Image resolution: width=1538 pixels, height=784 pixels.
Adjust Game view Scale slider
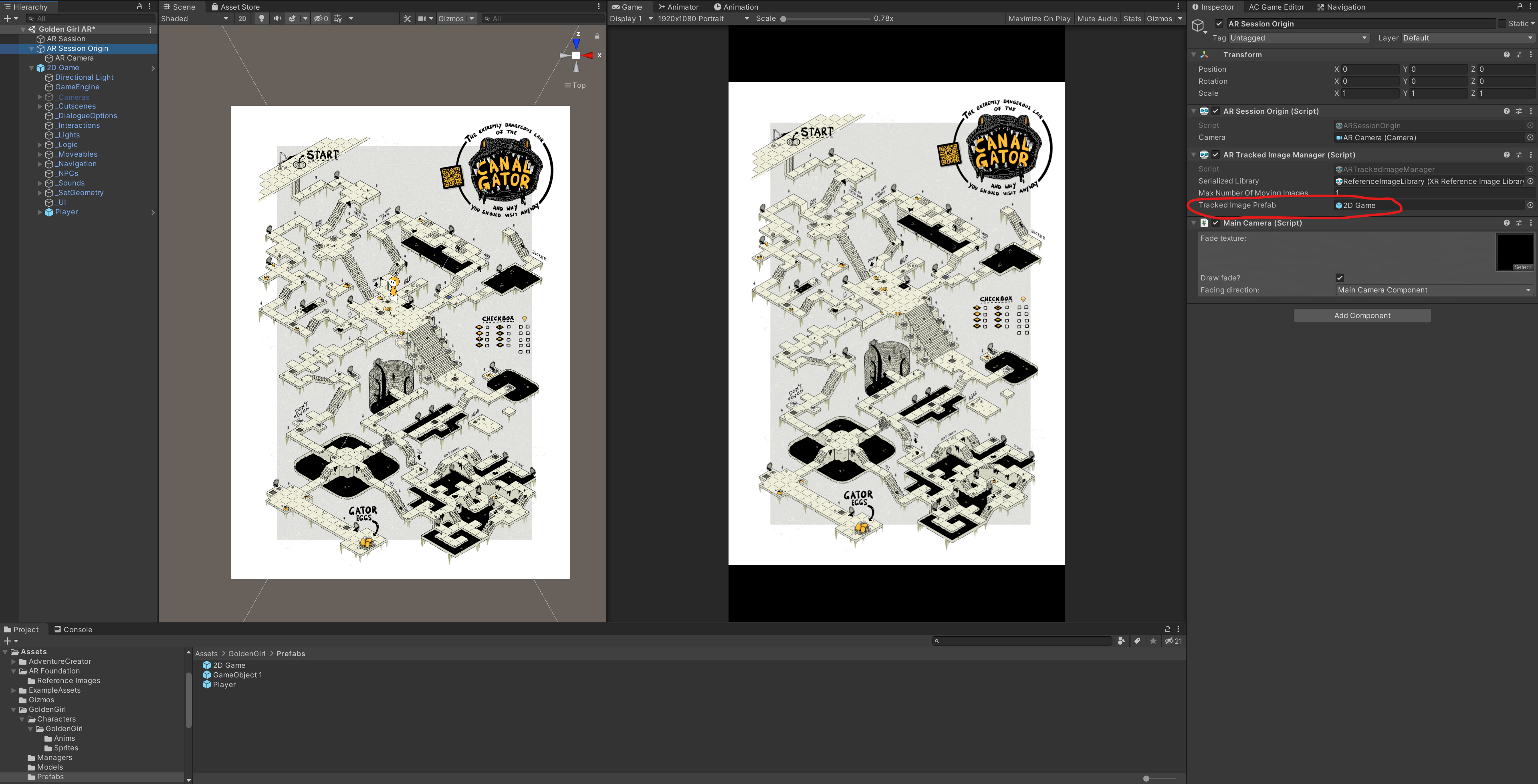[826, 18]
